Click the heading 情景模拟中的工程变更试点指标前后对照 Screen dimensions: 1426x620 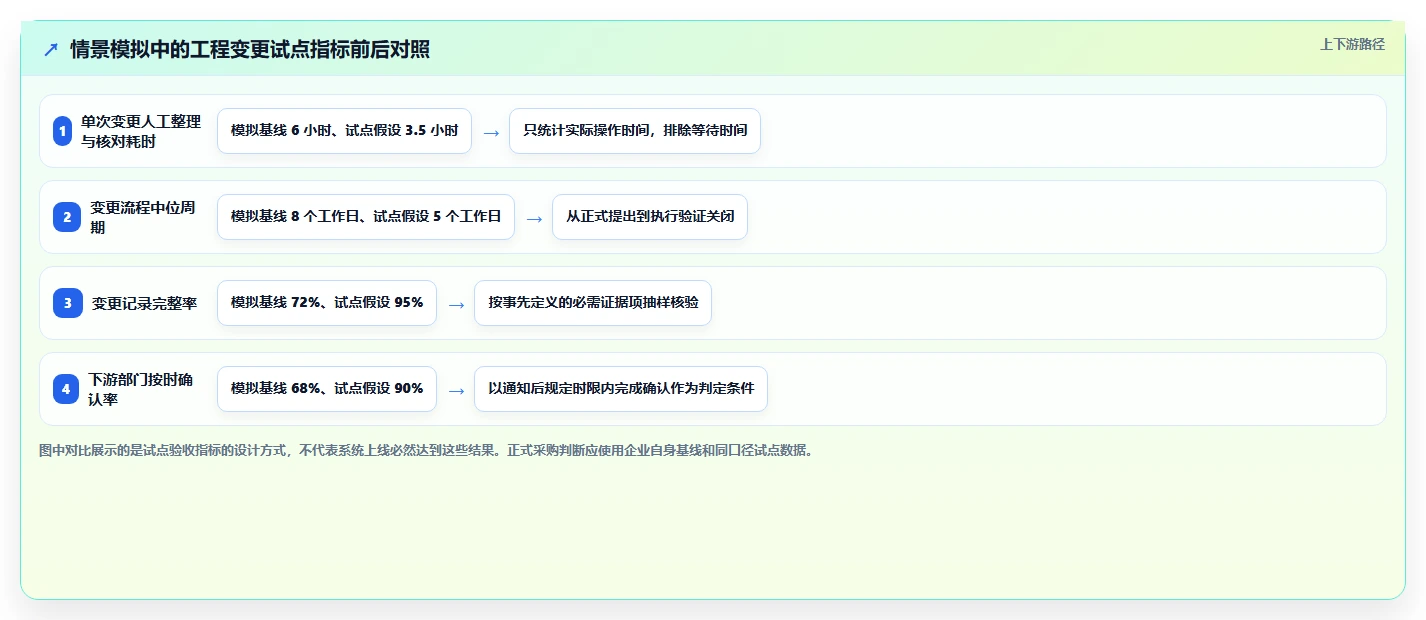(250, 50)
